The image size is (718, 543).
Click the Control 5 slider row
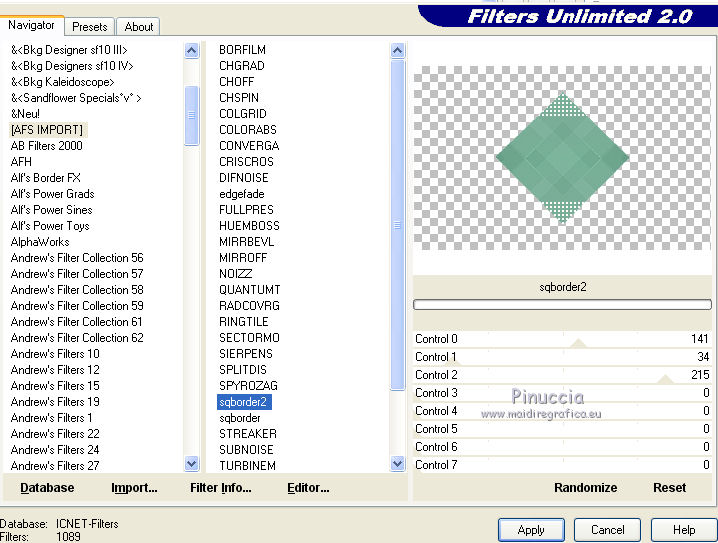562,429
